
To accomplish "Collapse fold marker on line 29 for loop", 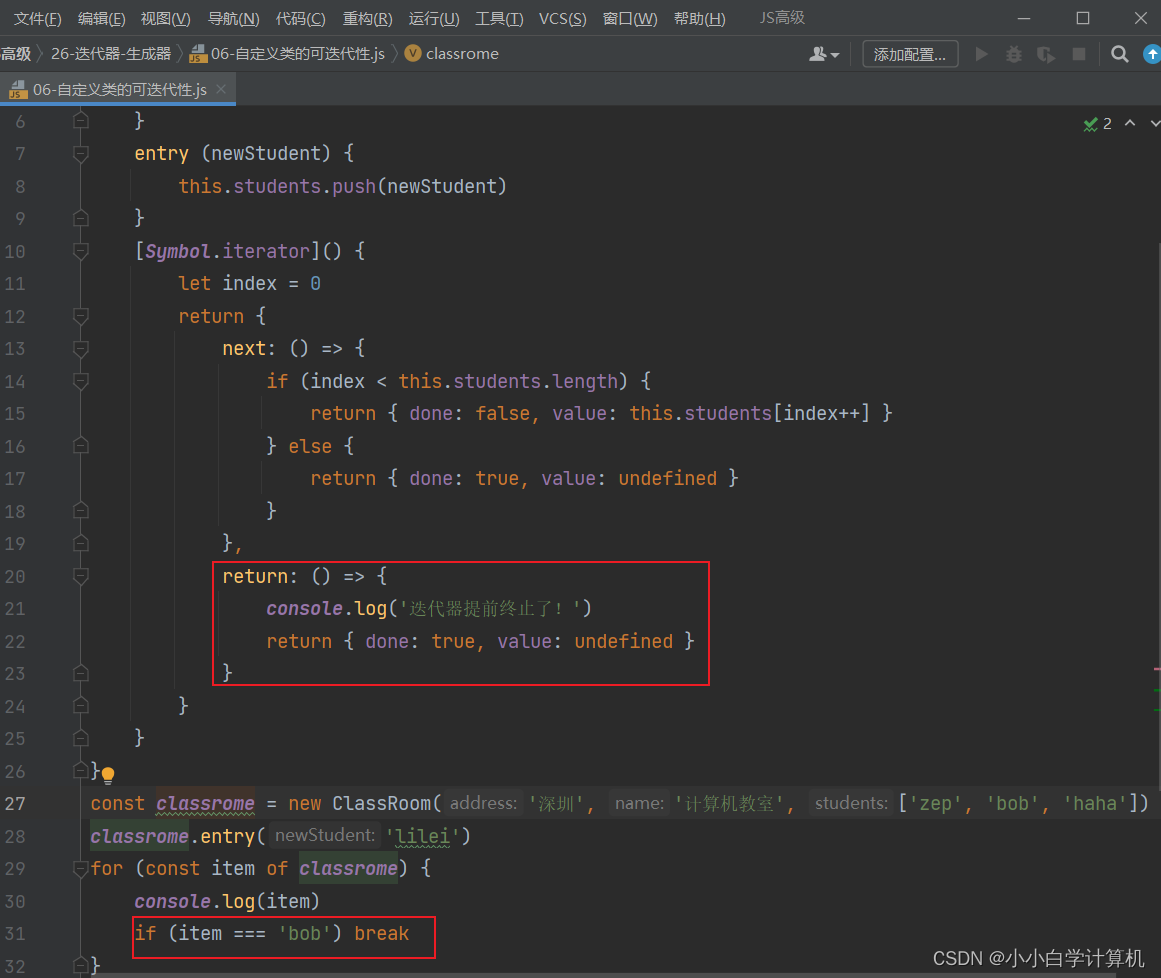I will tap(81, 868).
